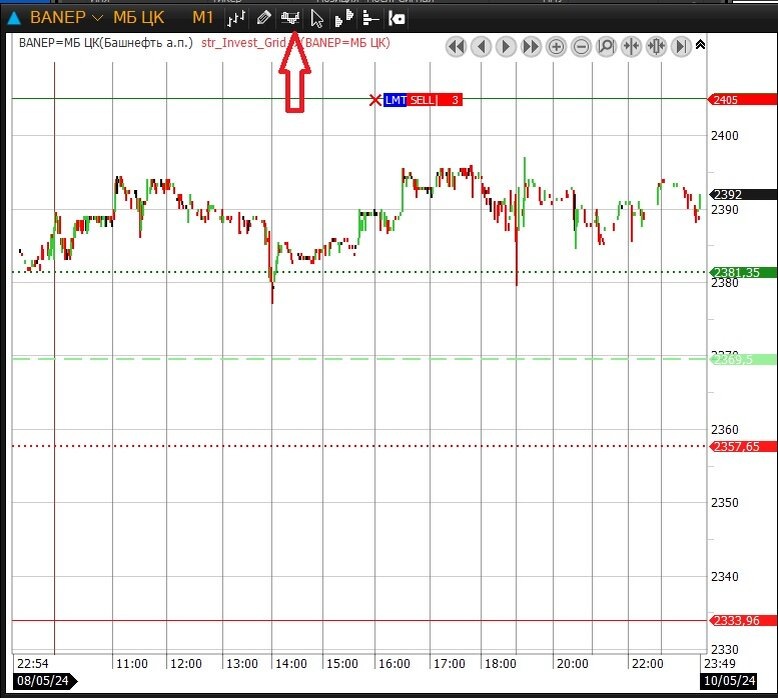The height and width of the screenshot is (698, 778).
Task: Change the M1 timeframe
Action: click(x=202, y=18)
